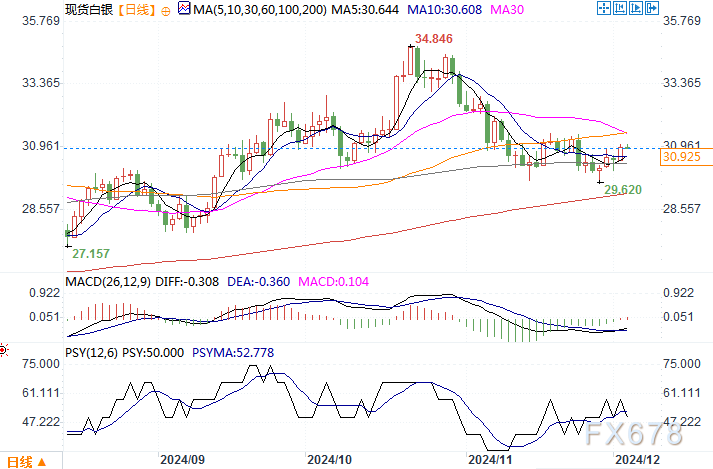Click the 27.157 low price label
This screenshot has height=469, width=713.
click(x=91, y=254)
